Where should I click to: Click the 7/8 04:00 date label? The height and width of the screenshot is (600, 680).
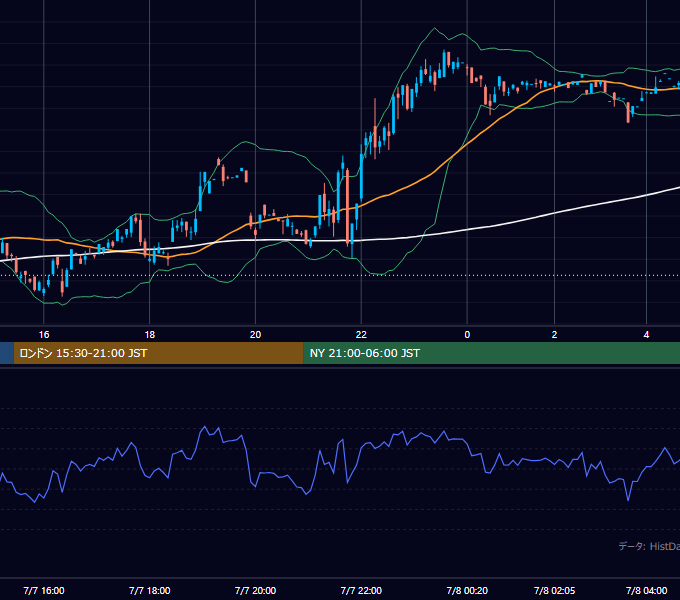(x=646, y=590)
